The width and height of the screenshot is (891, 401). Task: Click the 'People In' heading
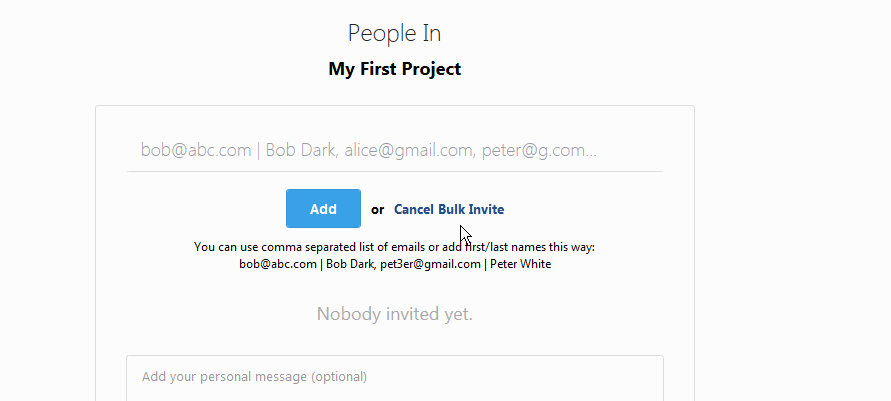(x=394, y=33)
